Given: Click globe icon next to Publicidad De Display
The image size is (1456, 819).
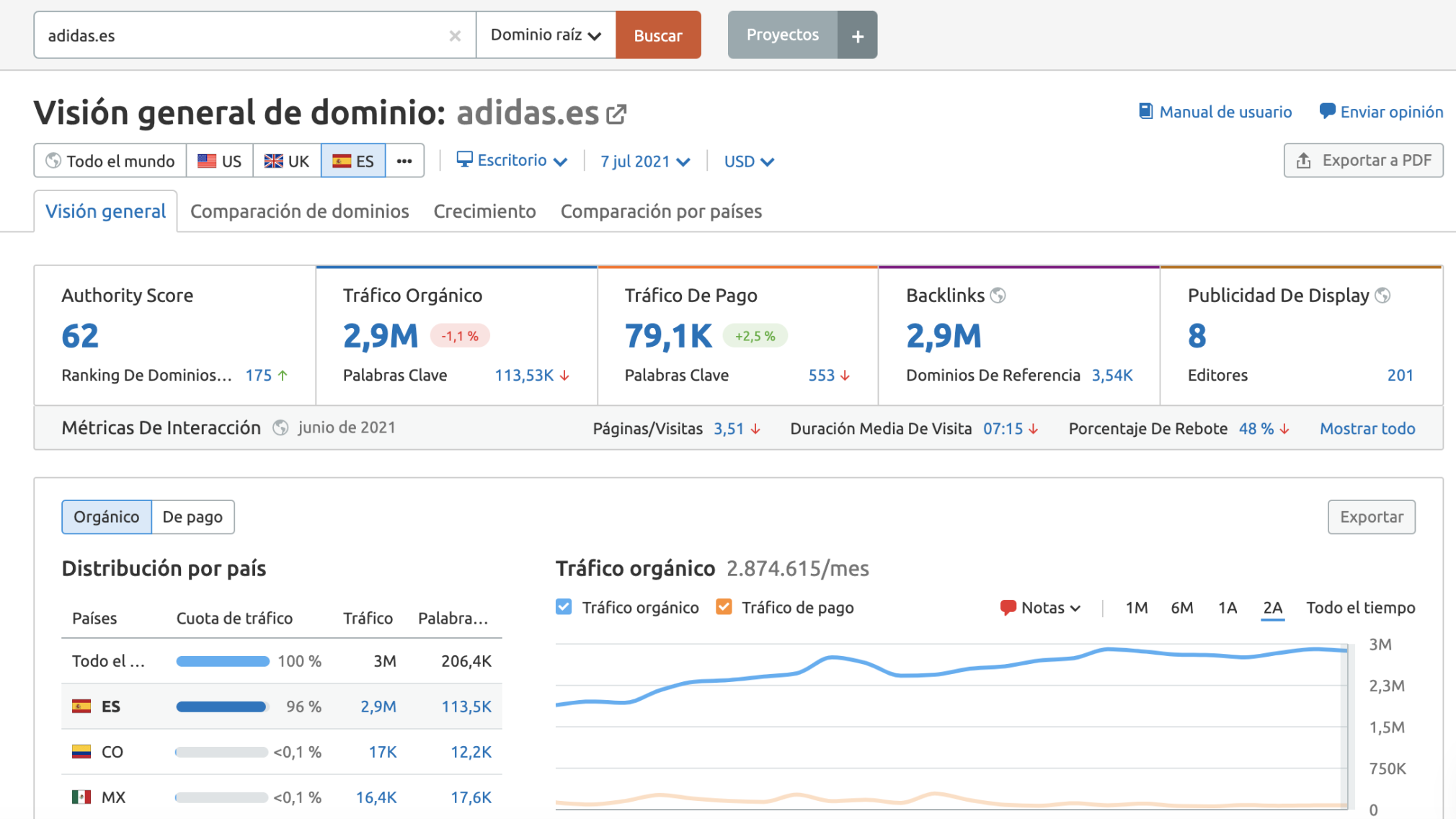Looking at the screenshot, I should 1382,296.
